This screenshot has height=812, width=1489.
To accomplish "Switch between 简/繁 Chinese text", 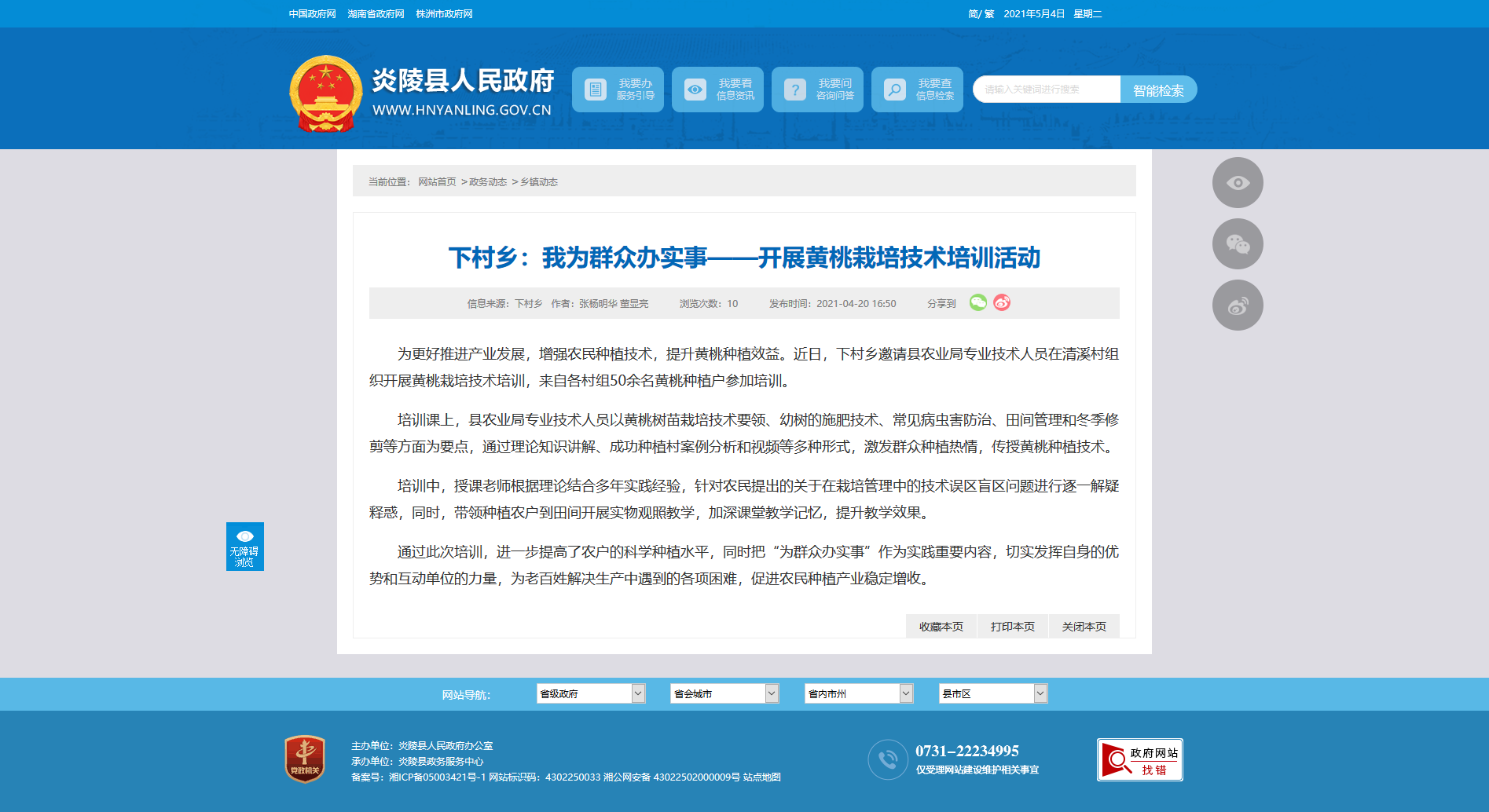I will [981, 14].
